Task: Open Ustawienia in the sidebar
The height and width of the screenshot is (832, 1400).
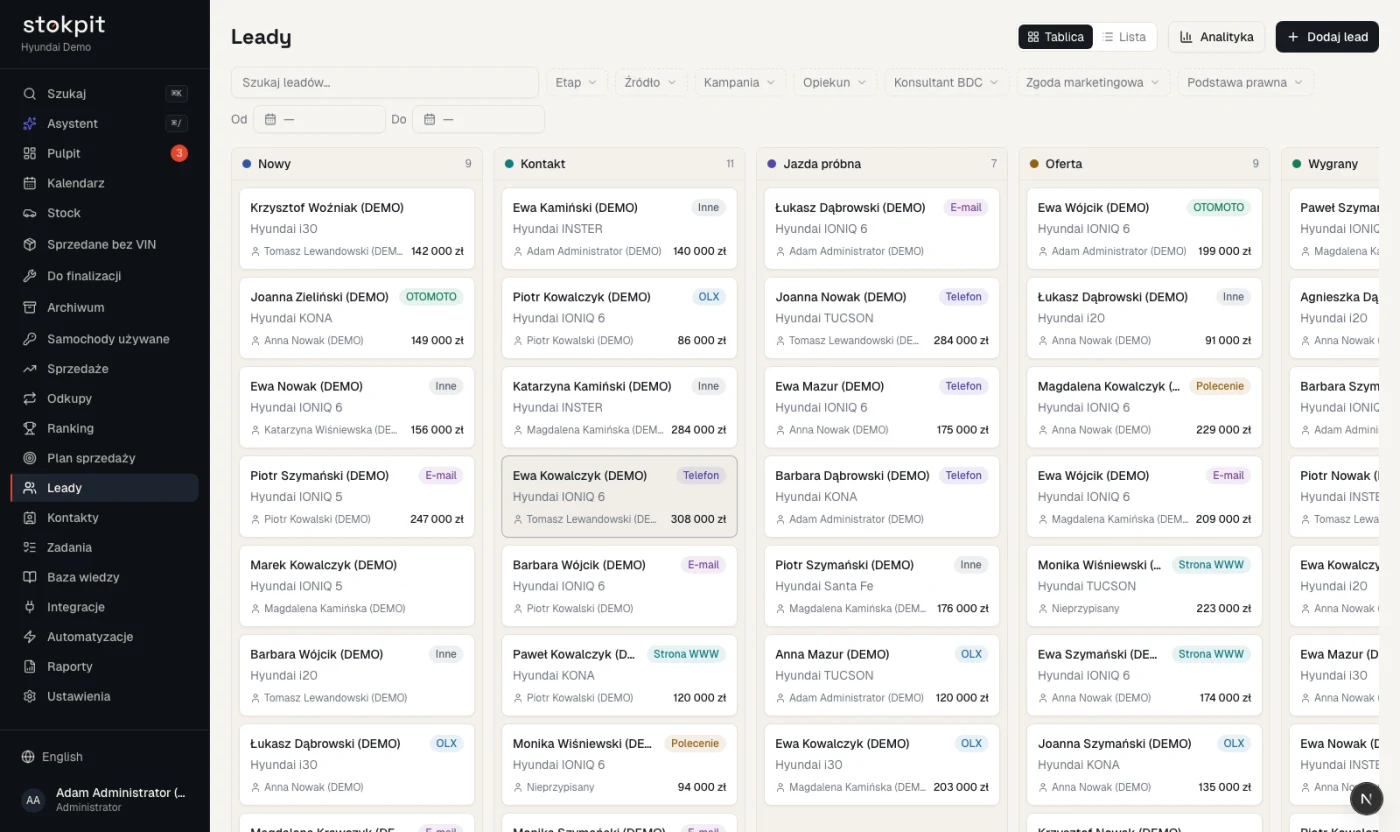Action: click(104, 697)
